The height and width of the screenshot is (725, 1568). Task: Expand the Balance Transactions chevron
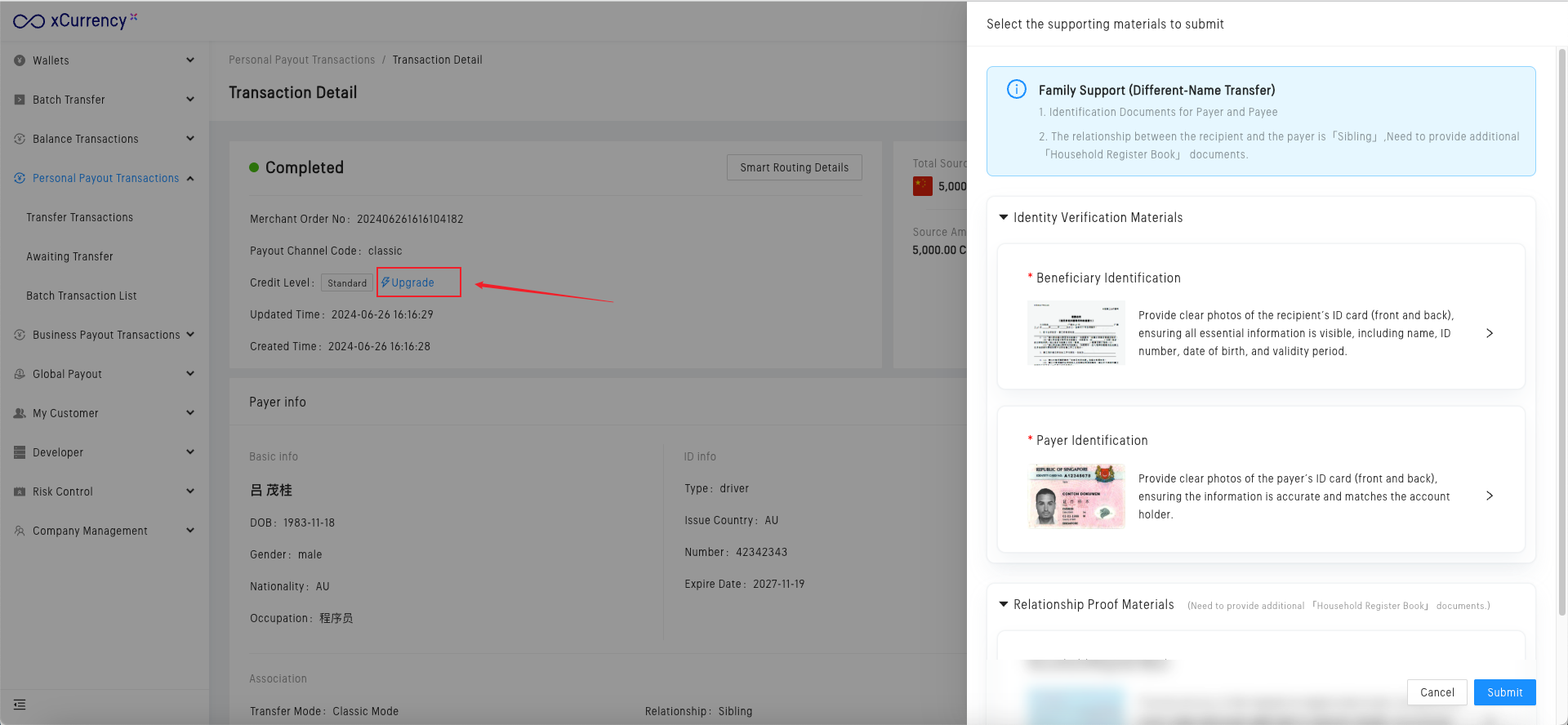(190, 138)
